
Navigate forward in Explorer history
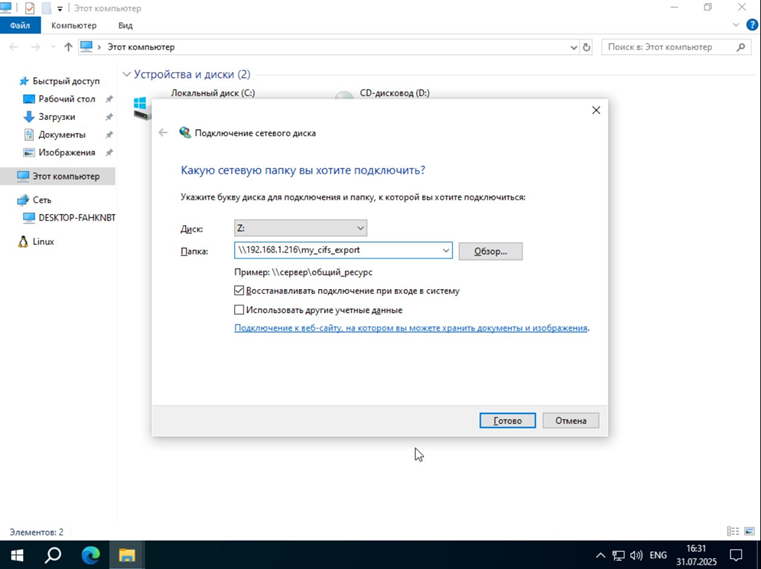tap(36, 47)
